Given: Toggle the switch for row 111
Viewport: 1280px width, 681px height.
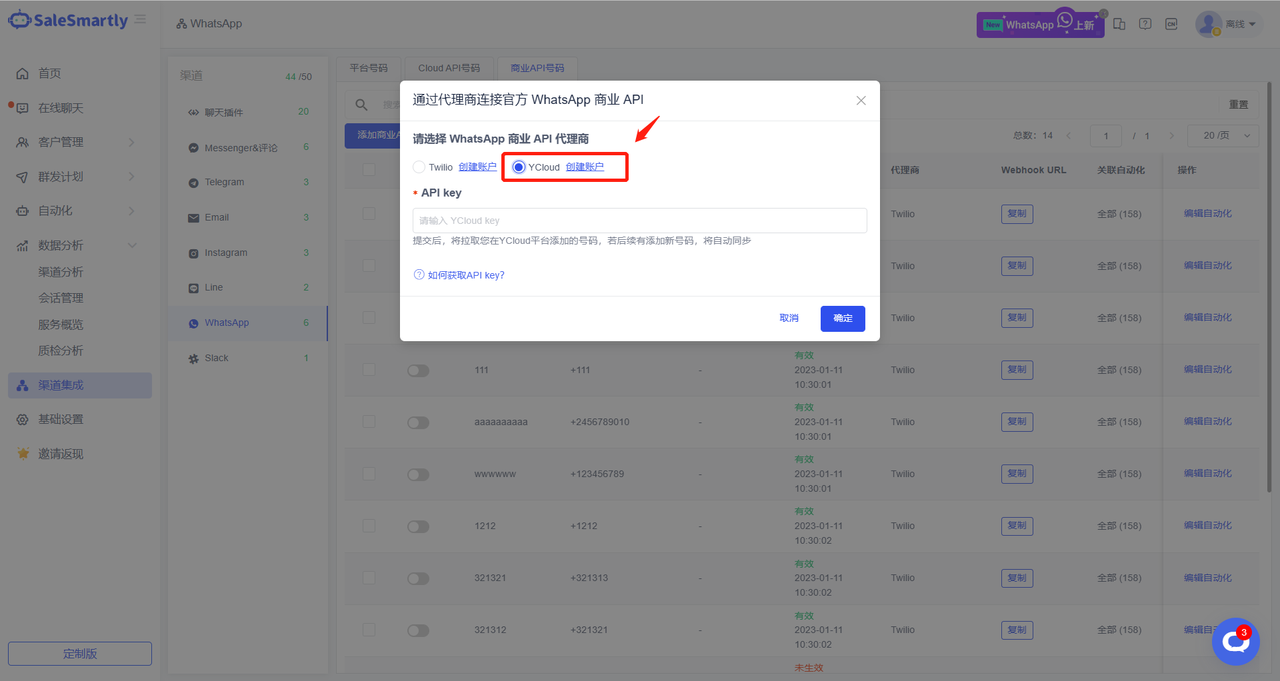Looking at the screenshot, I should tap(418, 370).
